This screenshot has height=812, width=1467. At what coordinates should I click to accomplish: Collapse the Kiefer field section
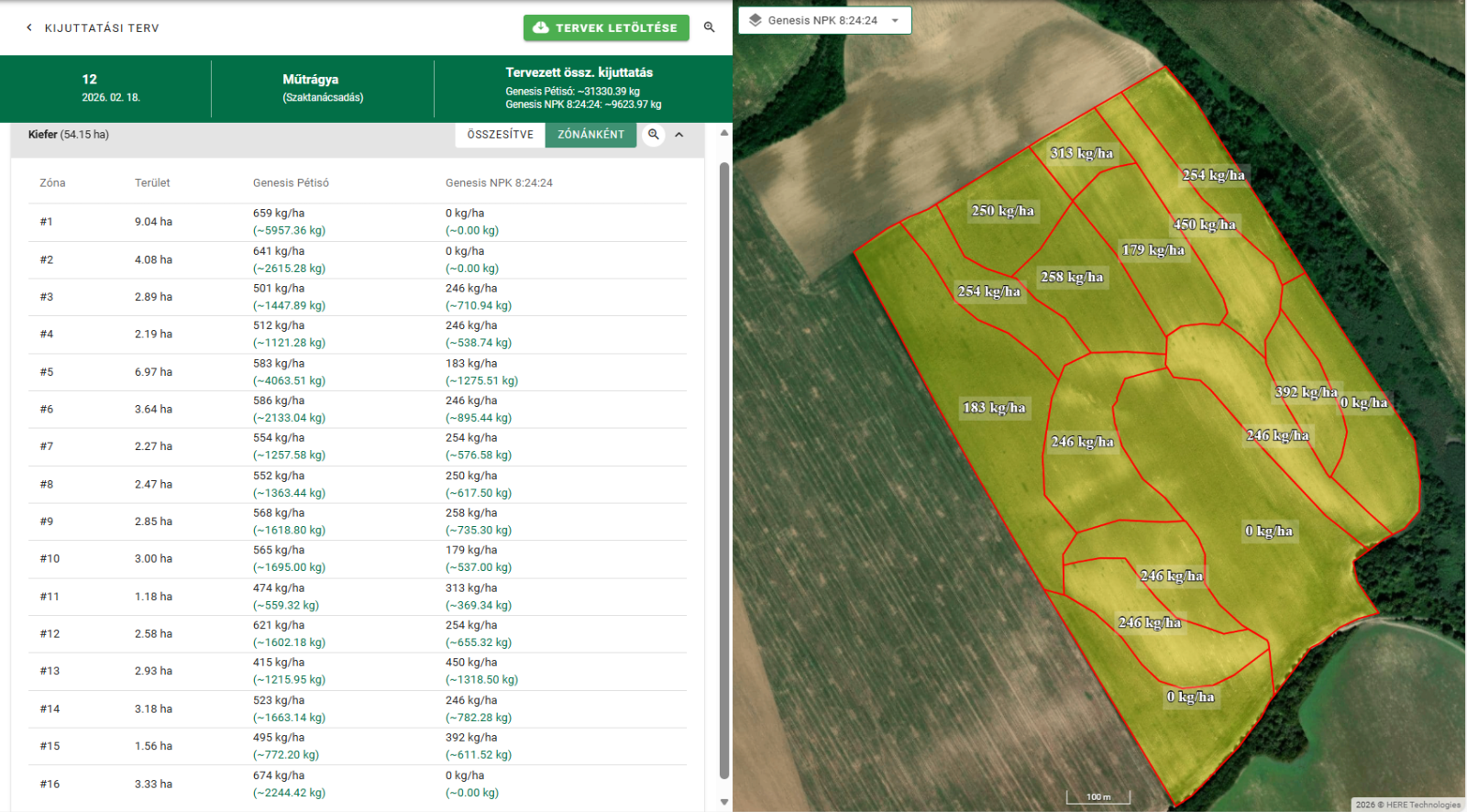(679, 135)
